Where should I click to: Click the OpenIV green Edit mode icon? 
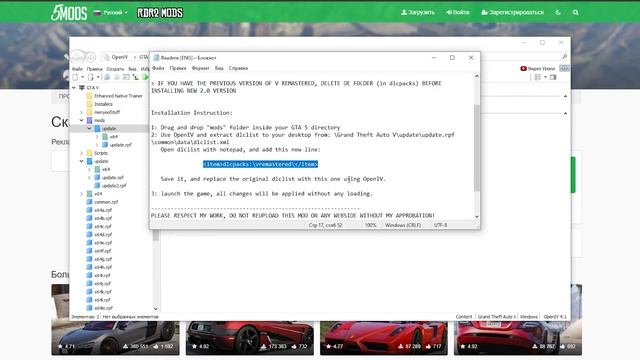(145, 77)
